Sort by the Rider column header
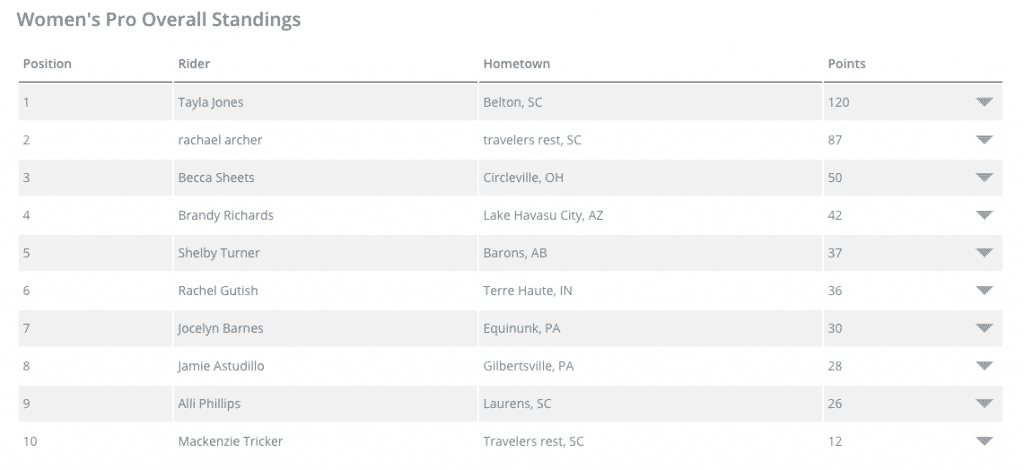Viewport: 1024px width, 470px height. point(194,64)
